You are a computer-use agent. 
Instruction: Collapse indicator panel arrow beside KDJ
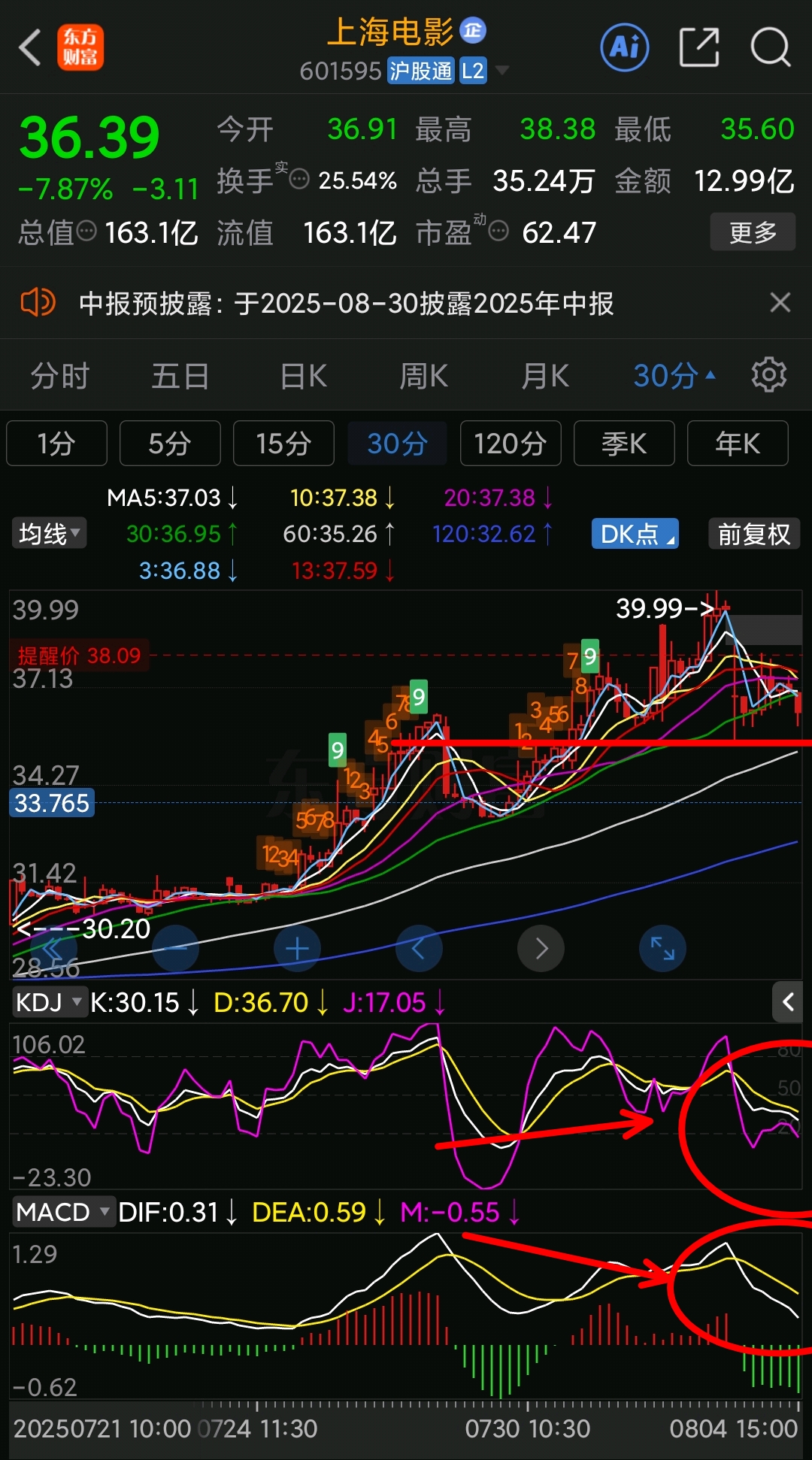(787, 1002)
